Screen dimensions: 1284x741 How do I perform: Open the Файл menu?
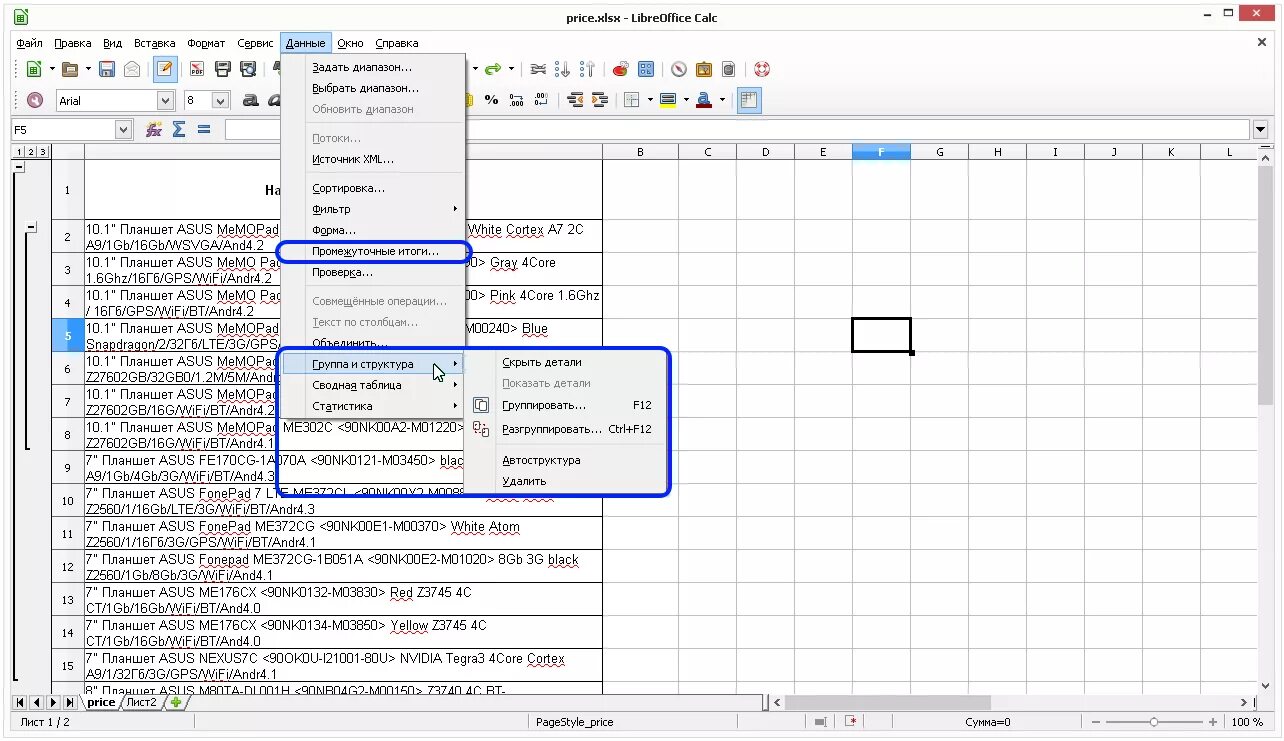click(x=29, y=43)
